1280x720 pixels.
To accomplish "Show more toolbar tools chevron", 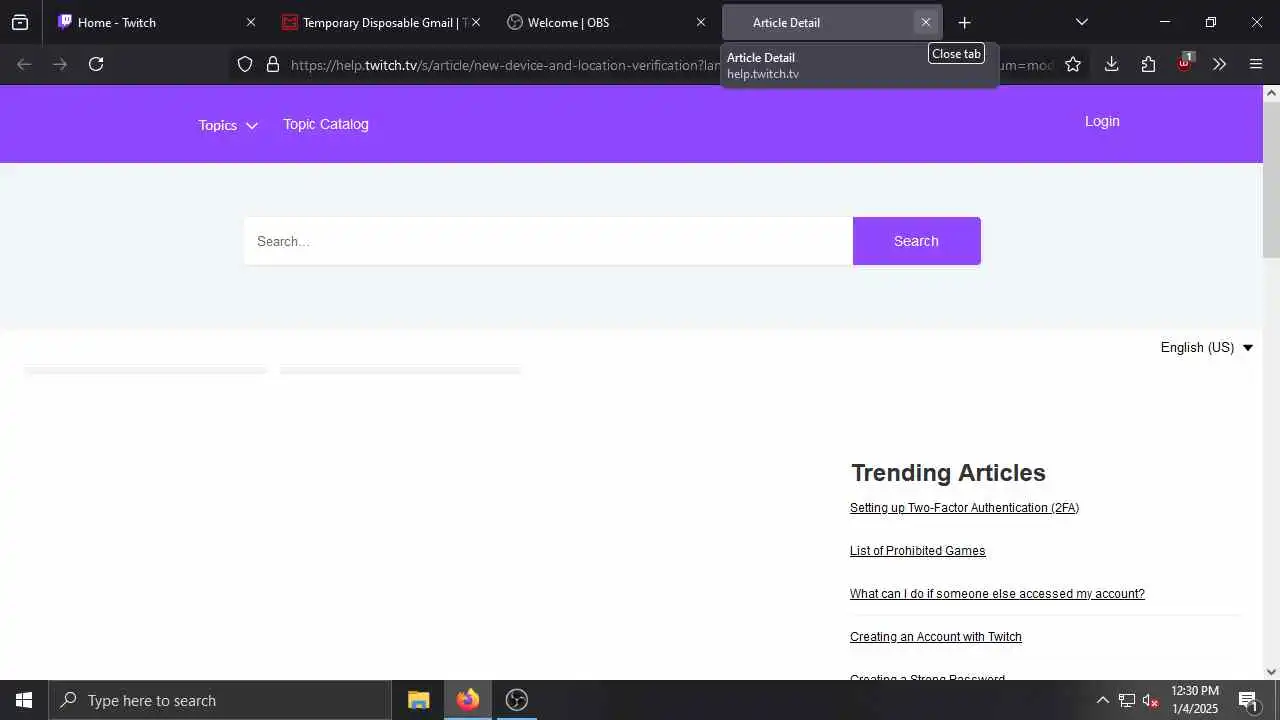I will pos(1219,64).
